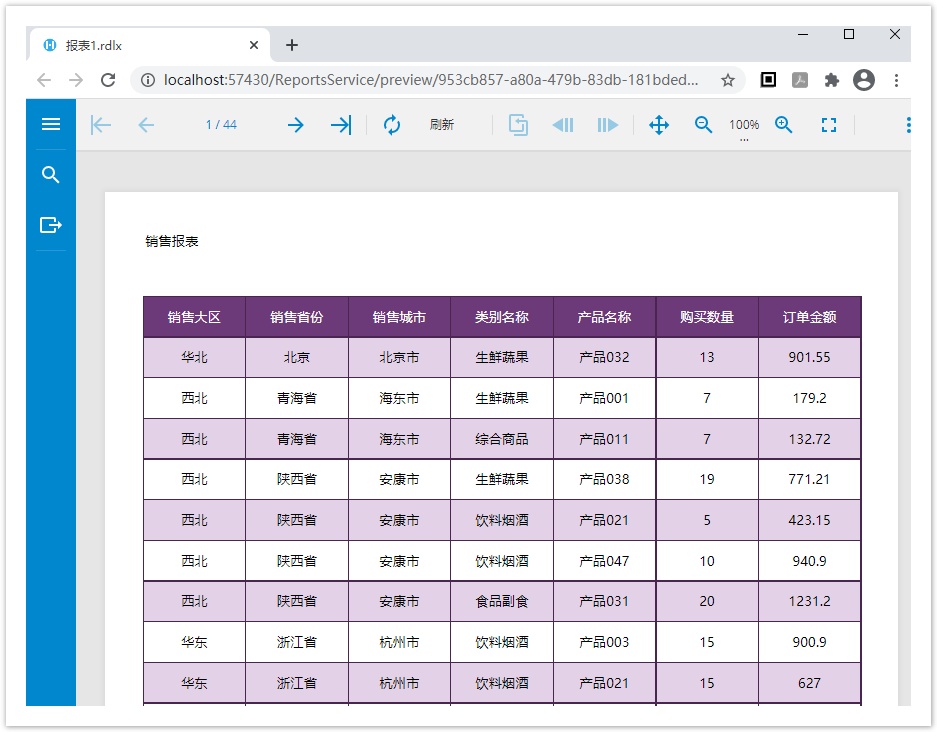The height and width of the screenshot is (732, 937).
Task: Zoom in the report view
Action: click(x=783, y=125)
